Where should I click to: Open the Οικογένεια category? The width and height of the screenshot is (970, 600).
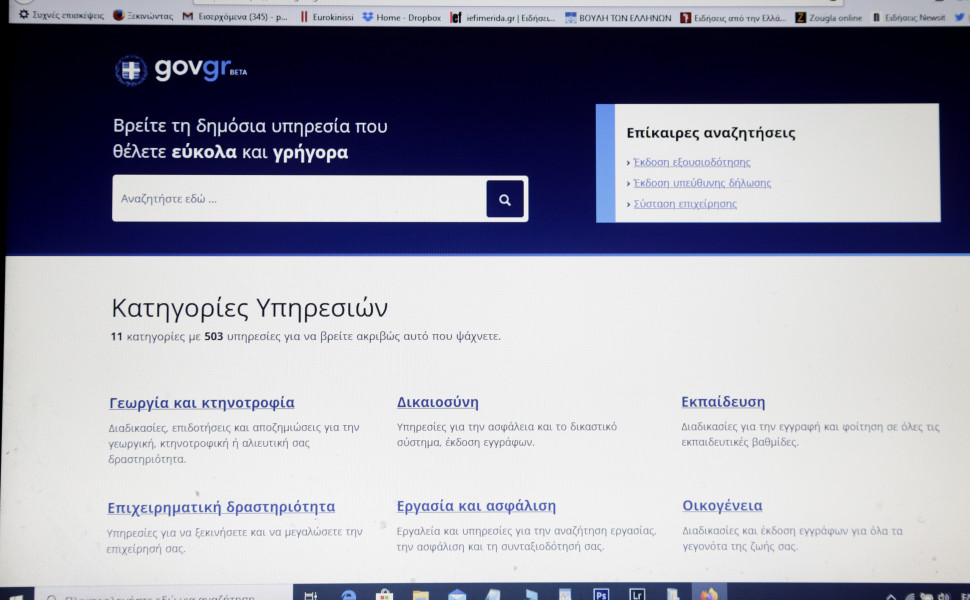pyautogui.click(x=722, y=506)
